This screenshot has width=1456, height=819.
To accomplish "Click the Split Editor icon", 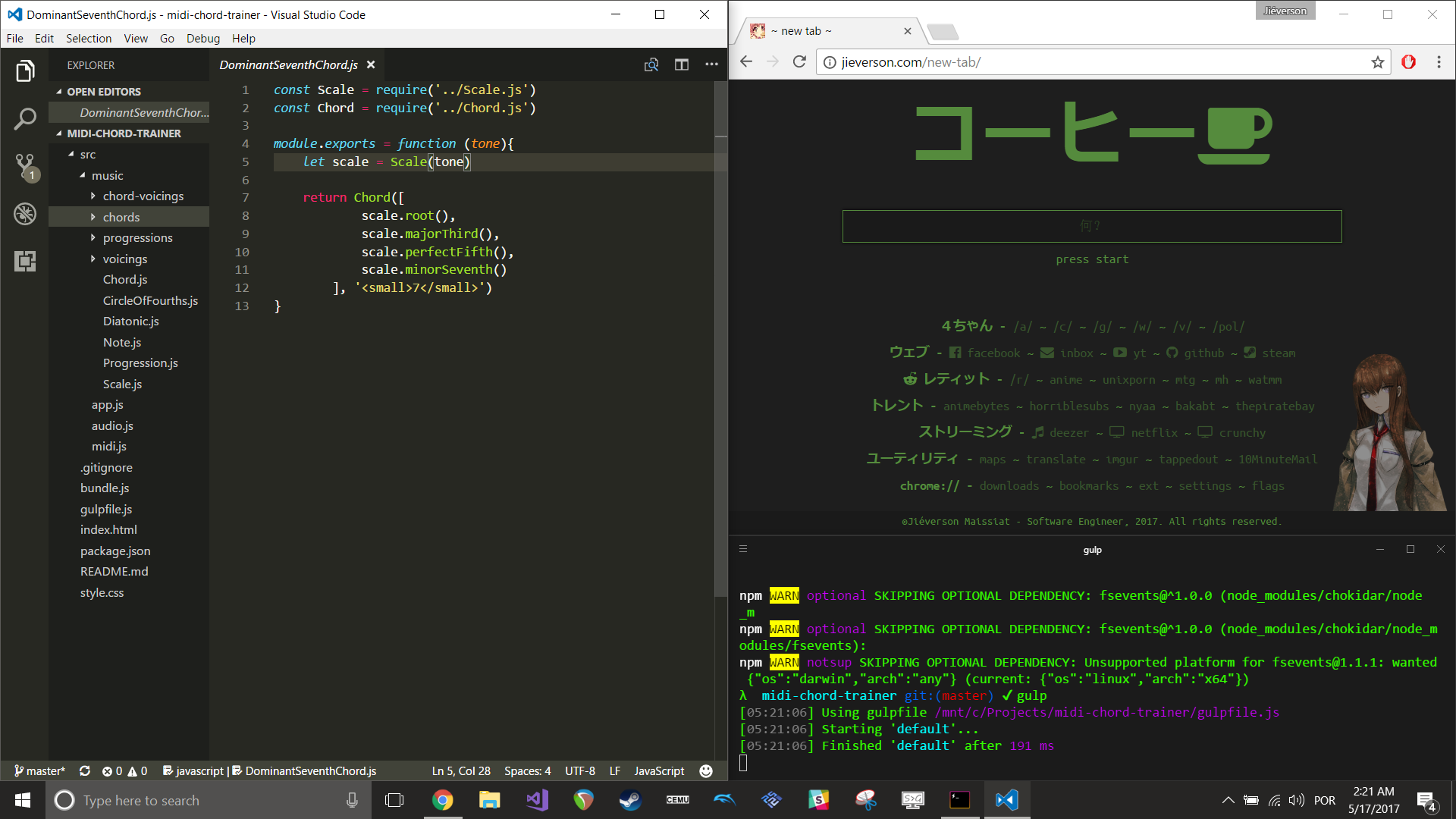I will (x=681, y=65).
